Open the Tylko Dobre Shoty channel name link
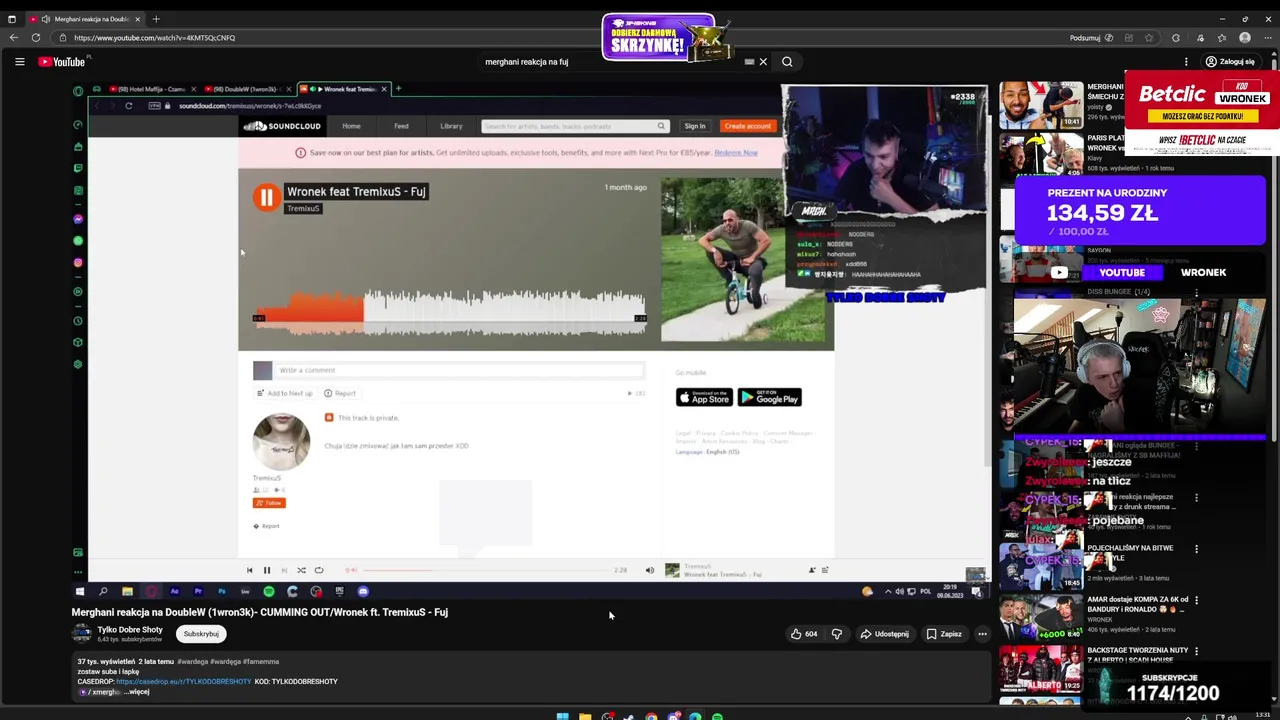 pos(130,630)
